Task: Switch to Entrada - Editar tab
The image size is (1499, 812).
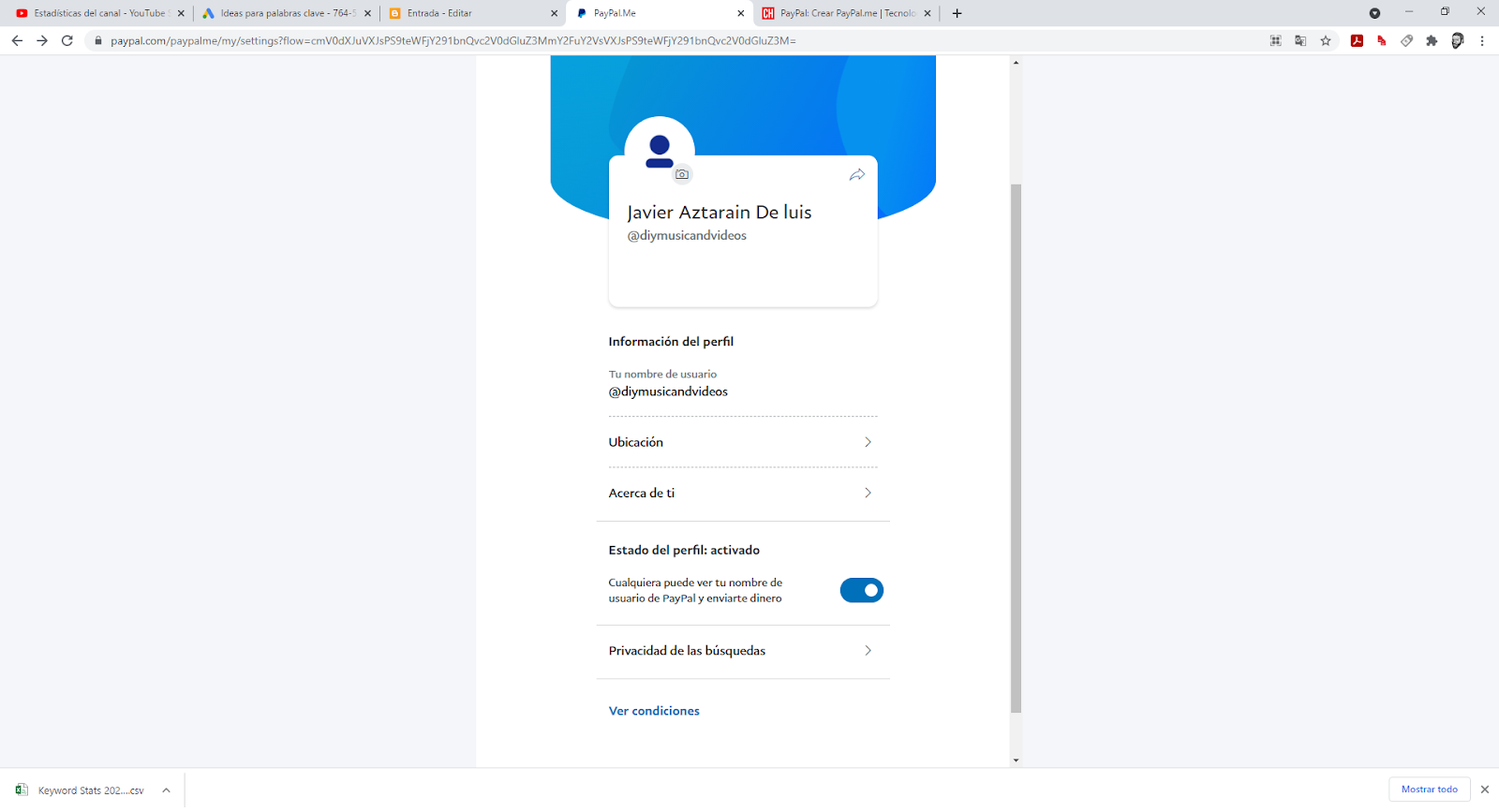Action: click(x=473, y=13)
